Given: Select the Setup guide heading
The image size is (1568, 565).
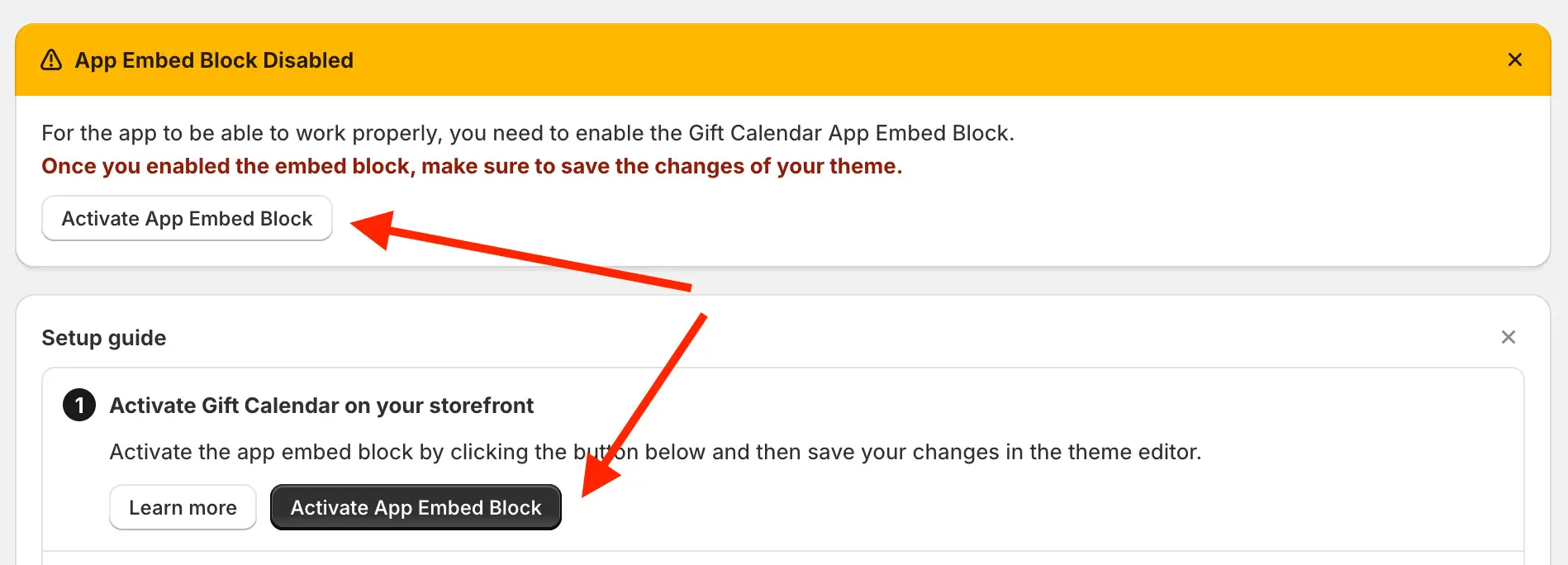Looking at the screenshot, I should (103, 338).
